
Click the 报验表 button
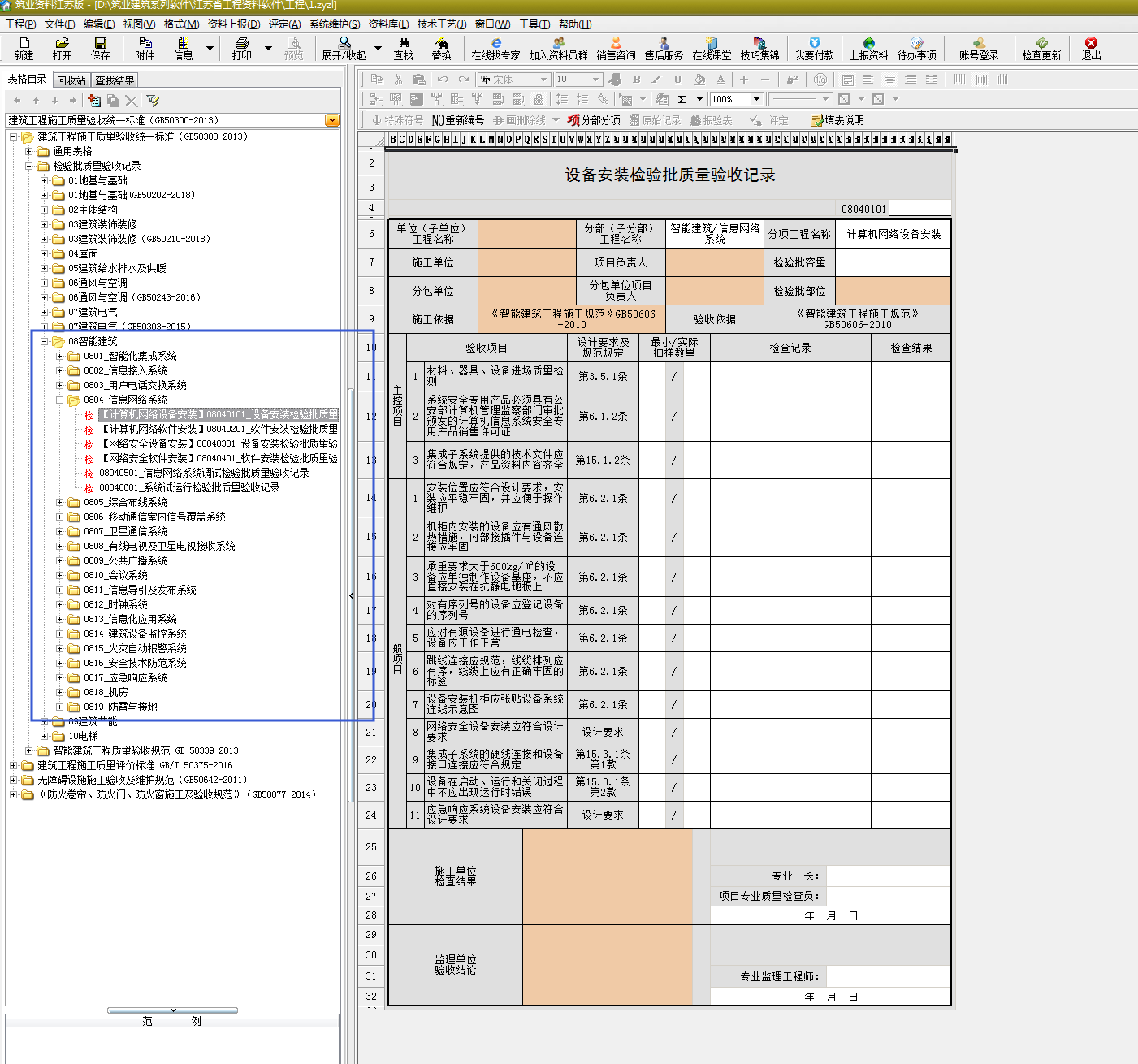[712, 120]
